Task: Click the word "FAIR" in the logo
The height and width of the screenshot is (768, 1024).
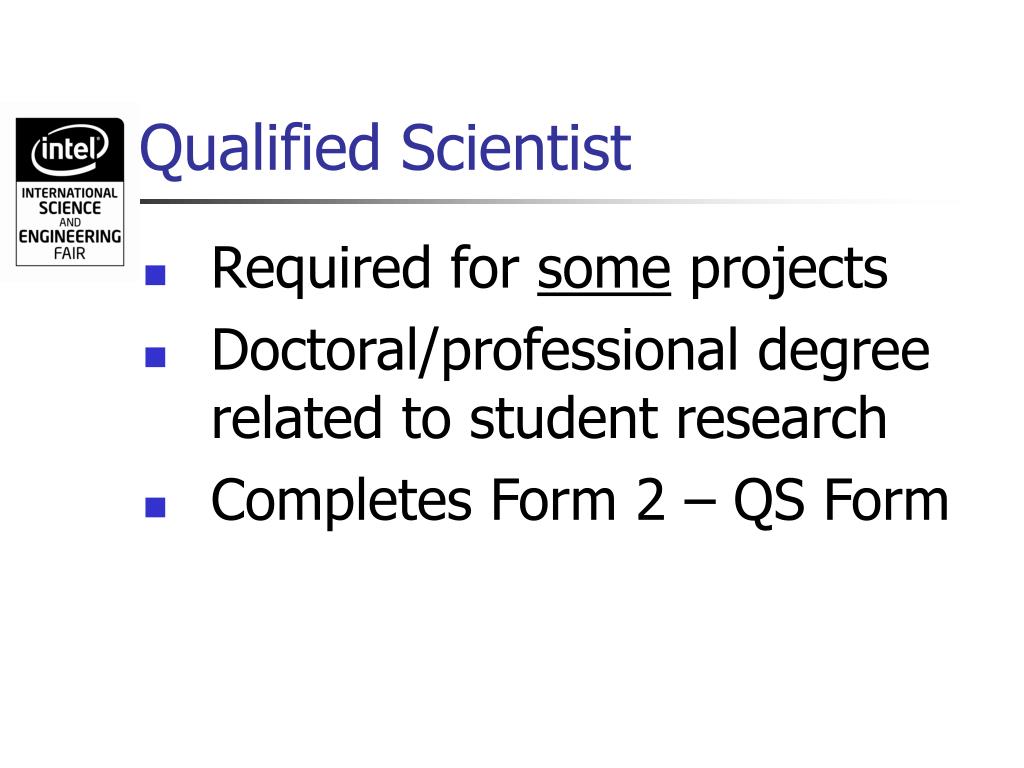Action: (x=70, y=253)
